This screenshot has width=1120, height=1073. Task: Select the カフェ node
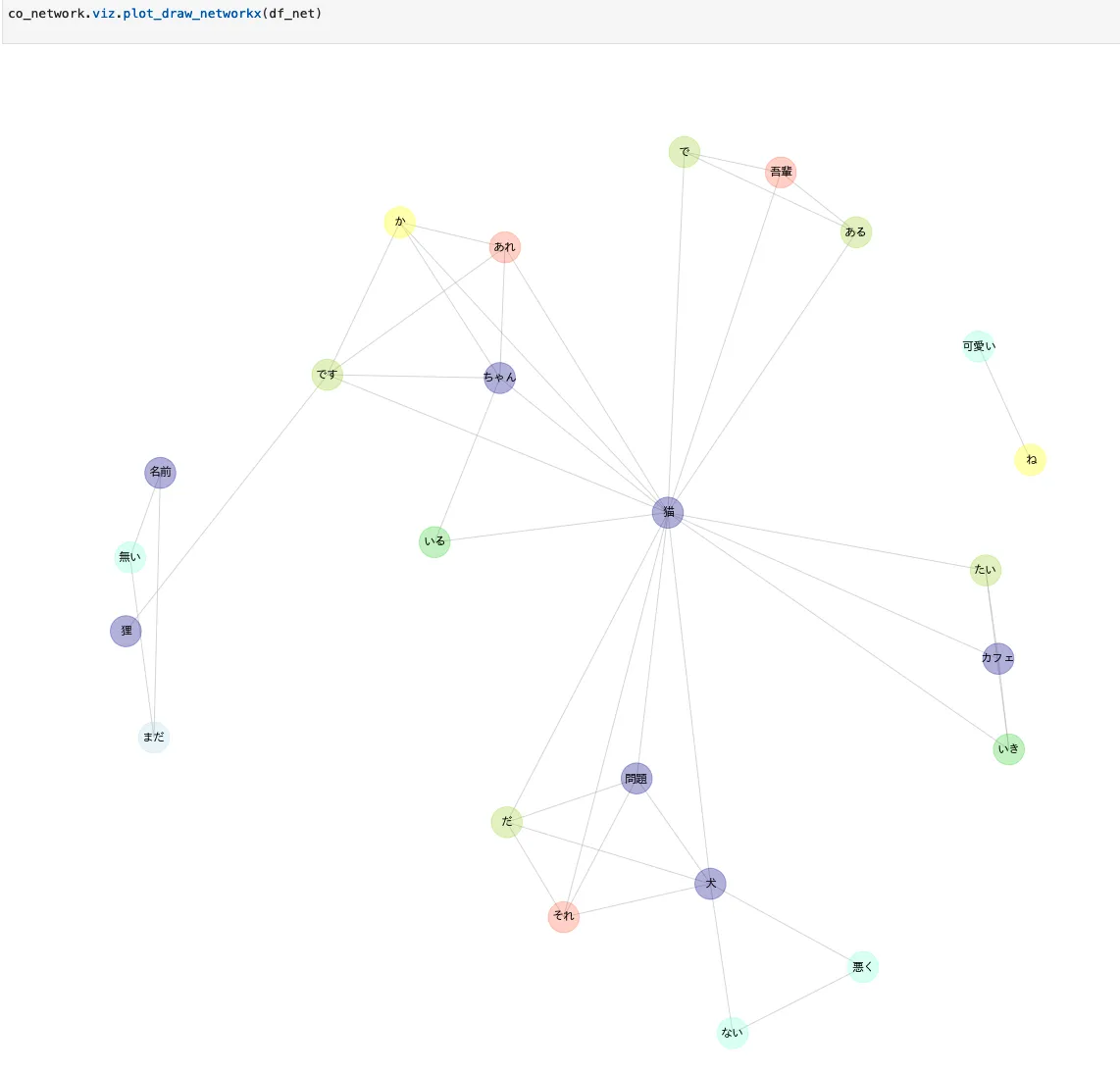(997, 658)
